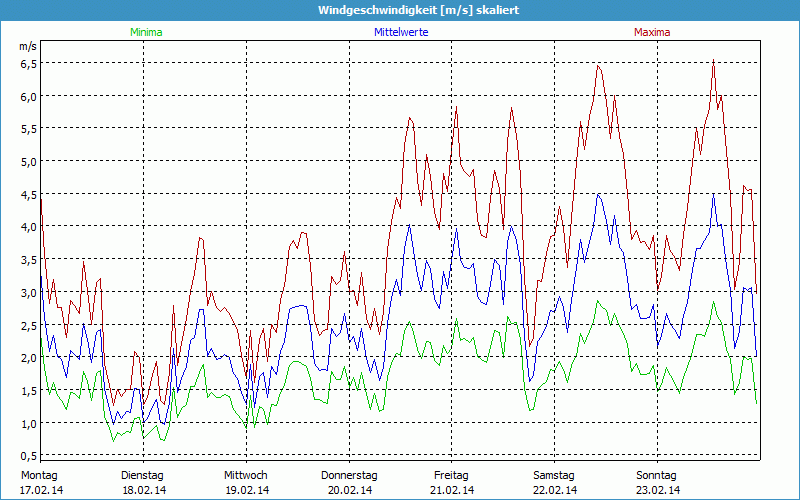
Task: Click the 6,5 y-axis value
Action: coord(29,63)
